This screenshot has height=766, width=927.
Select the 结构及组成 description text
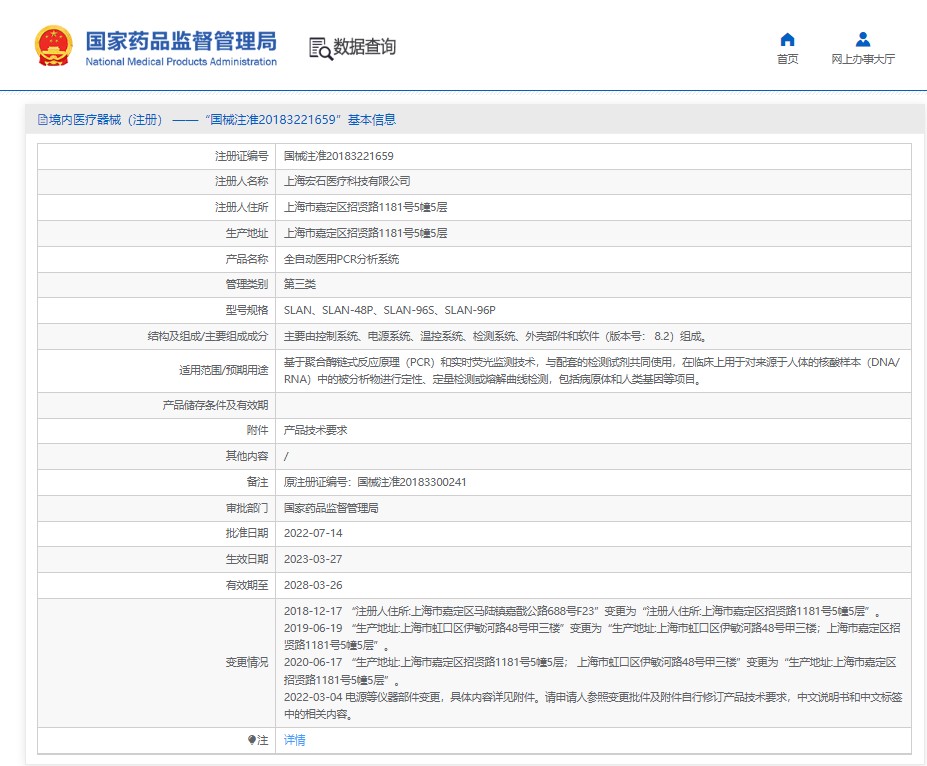point(495,336)
